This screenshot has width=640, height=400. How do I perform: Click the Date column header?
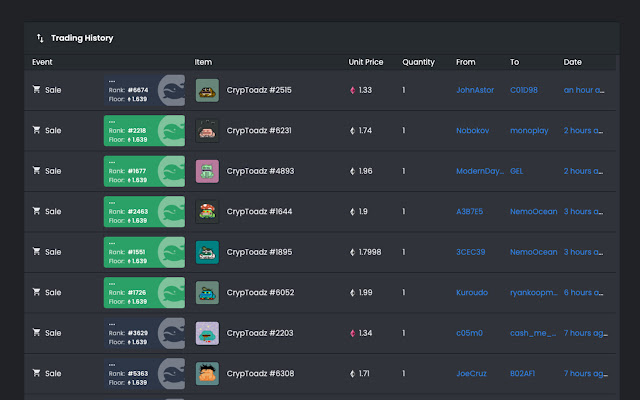click(x=572, y=62)
